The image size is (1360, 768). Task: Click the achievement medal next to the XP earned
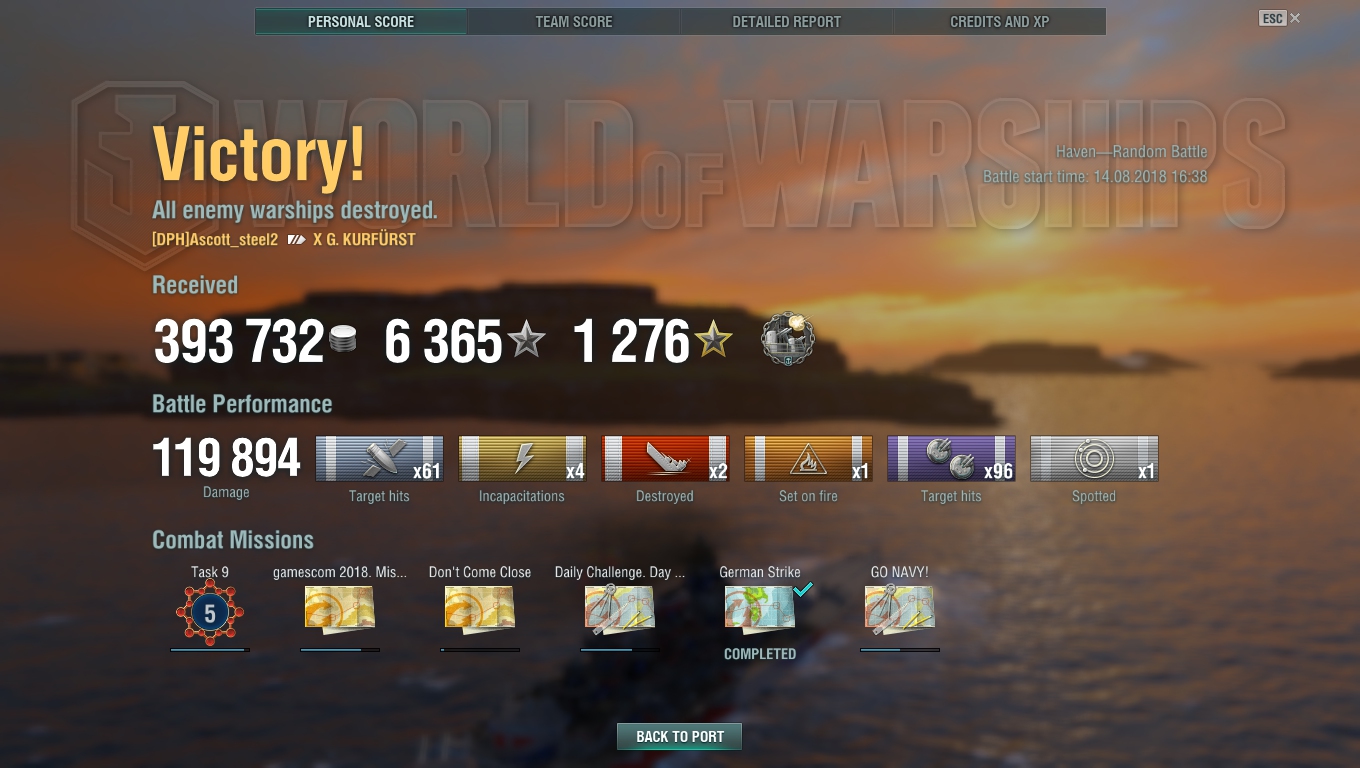tap(788, 338)
